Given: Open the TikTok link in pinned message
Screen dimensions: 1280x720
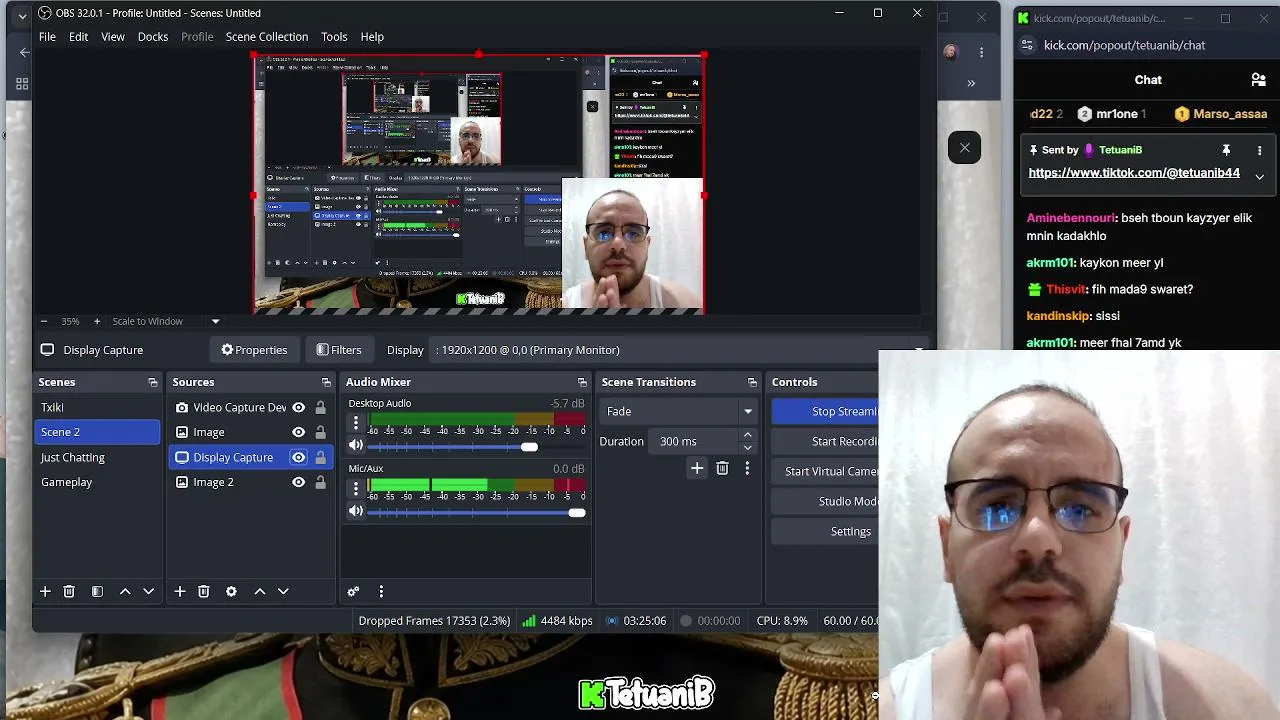Looking at the screenshot, I should (1134, 173).
